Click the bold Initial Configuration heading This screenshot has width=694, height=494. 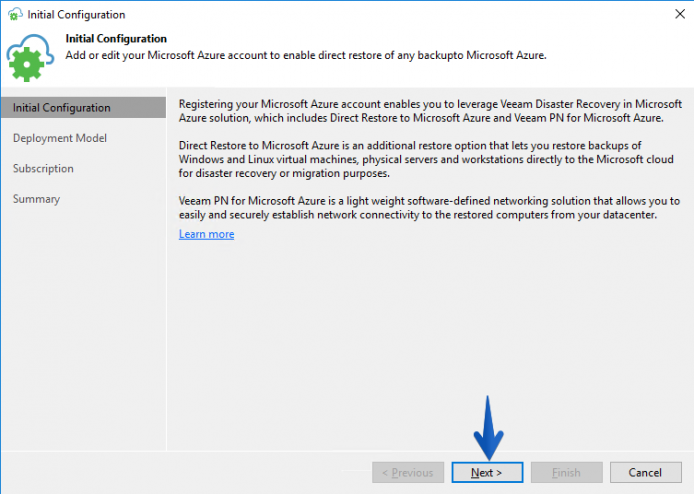tap(116, 39)
